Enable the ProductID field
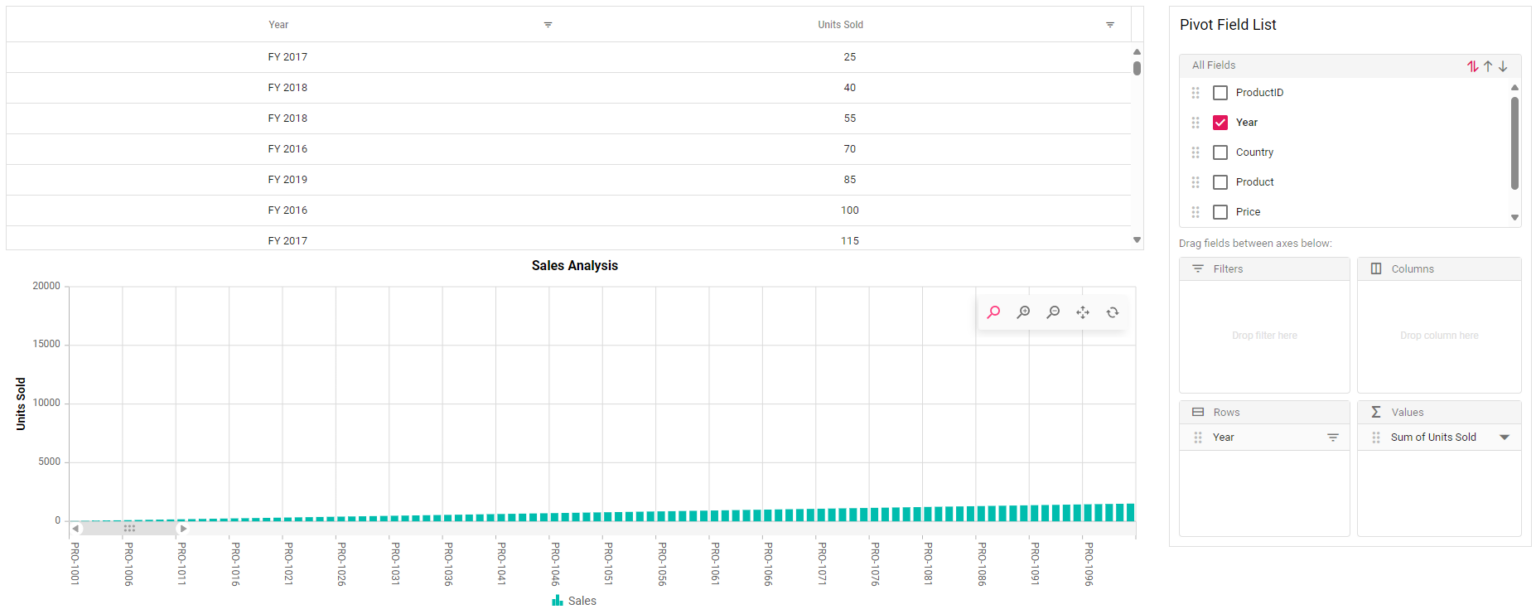 [x=1220, y=91]
